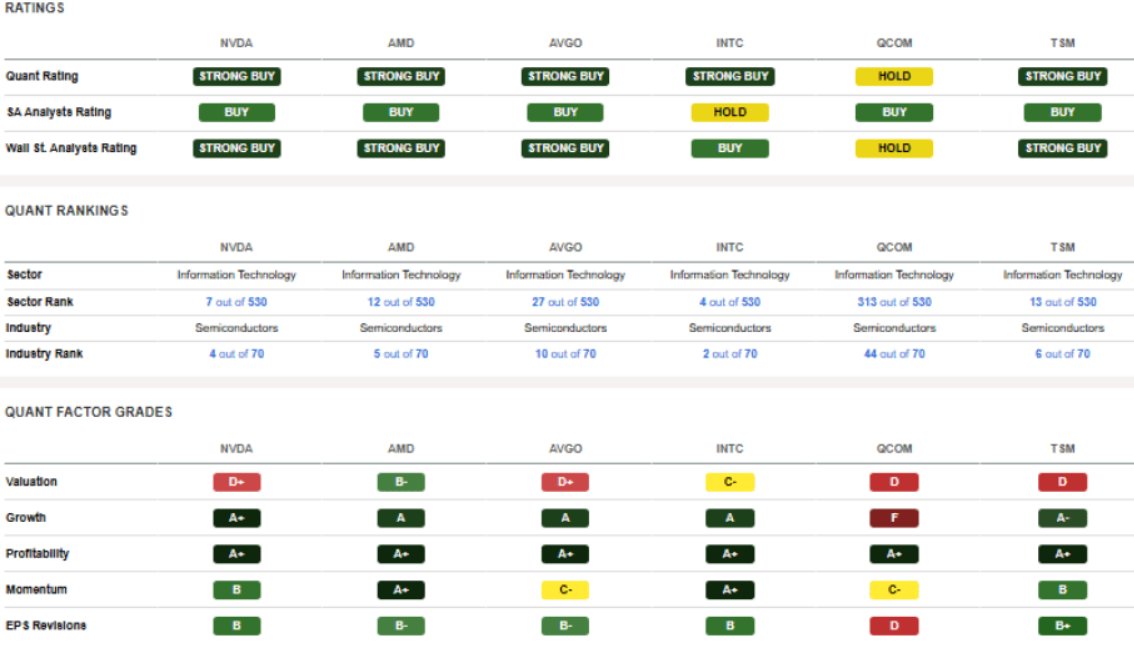Click the Quant Rating row label
1134x649 pixels.
pos(42,76)
